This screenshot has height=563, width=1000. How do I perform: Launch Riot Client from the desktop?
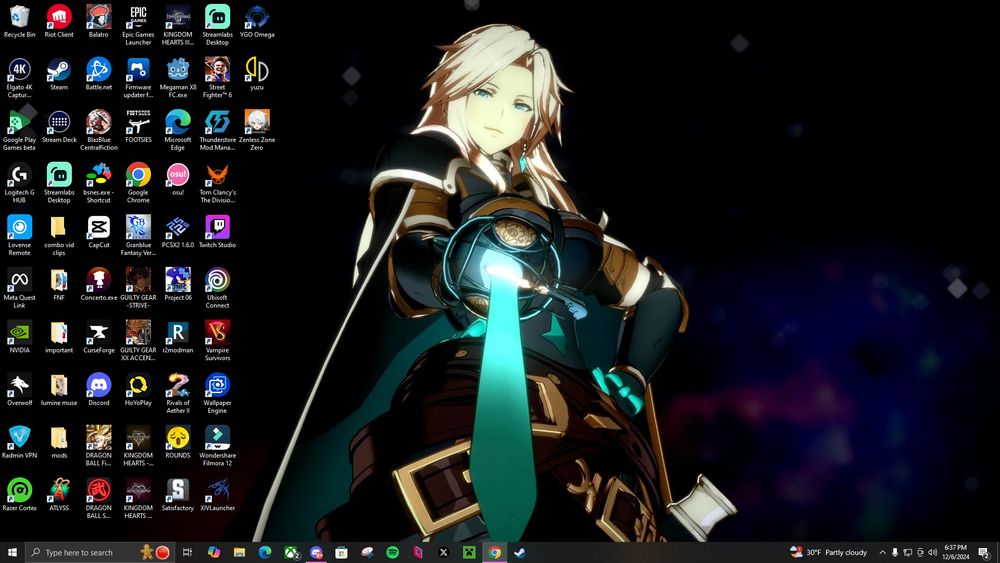pos(59,21)
